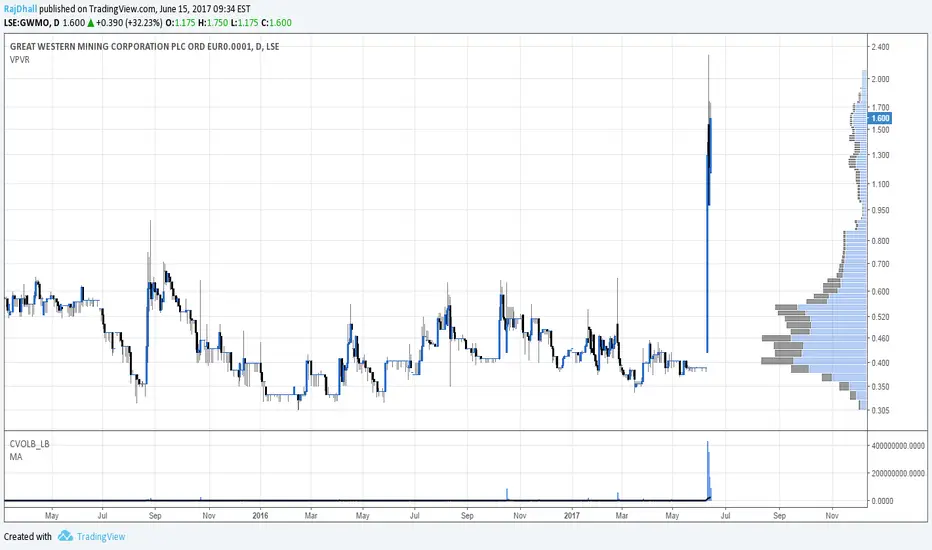Click the 0.600 price axis label

pyautogui.click(x=880, y=291)
